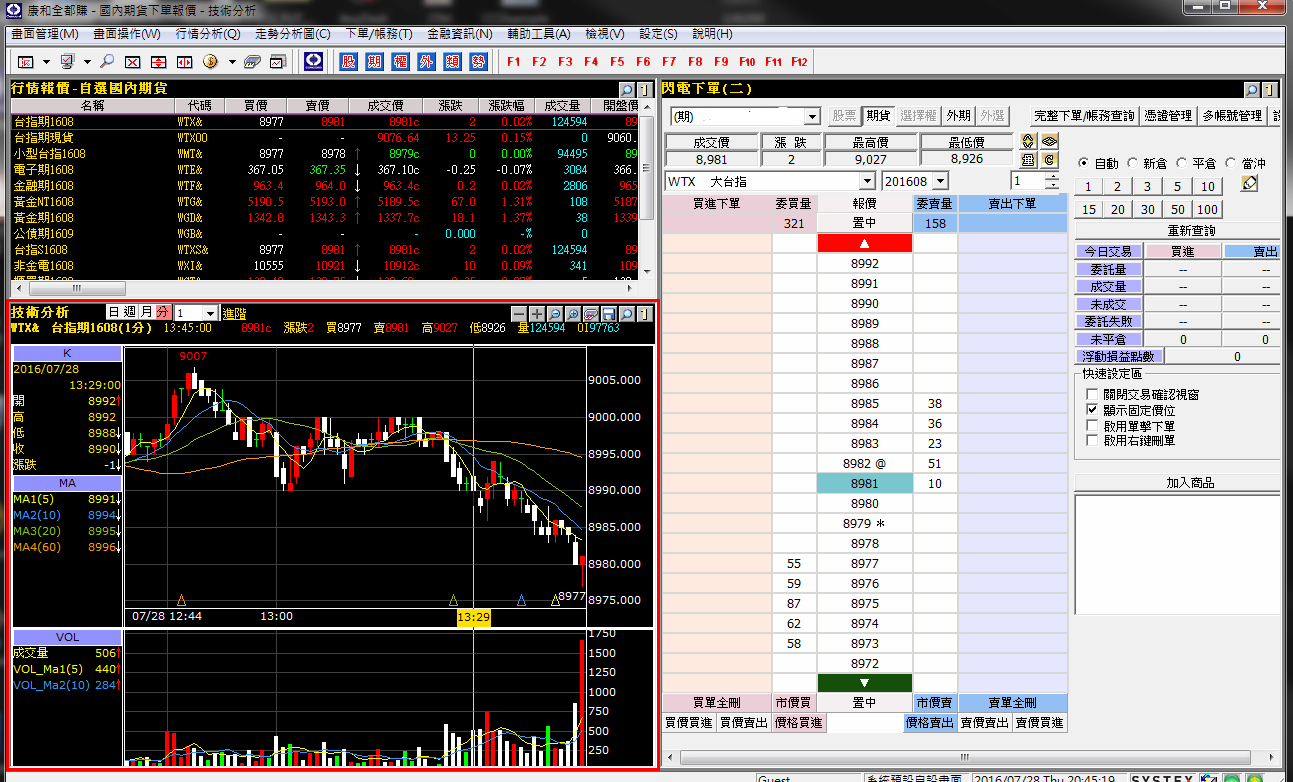Click the 完整下單/帳務查詢 button
This screenshot has height=782, width=1293.
point(1085,116)
